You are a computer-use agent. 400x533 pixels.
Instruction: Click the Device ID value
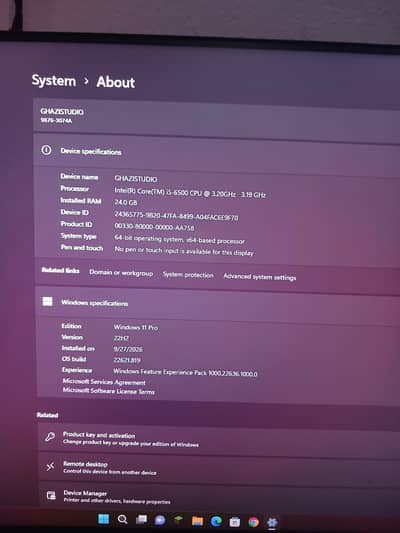point(176,215)
